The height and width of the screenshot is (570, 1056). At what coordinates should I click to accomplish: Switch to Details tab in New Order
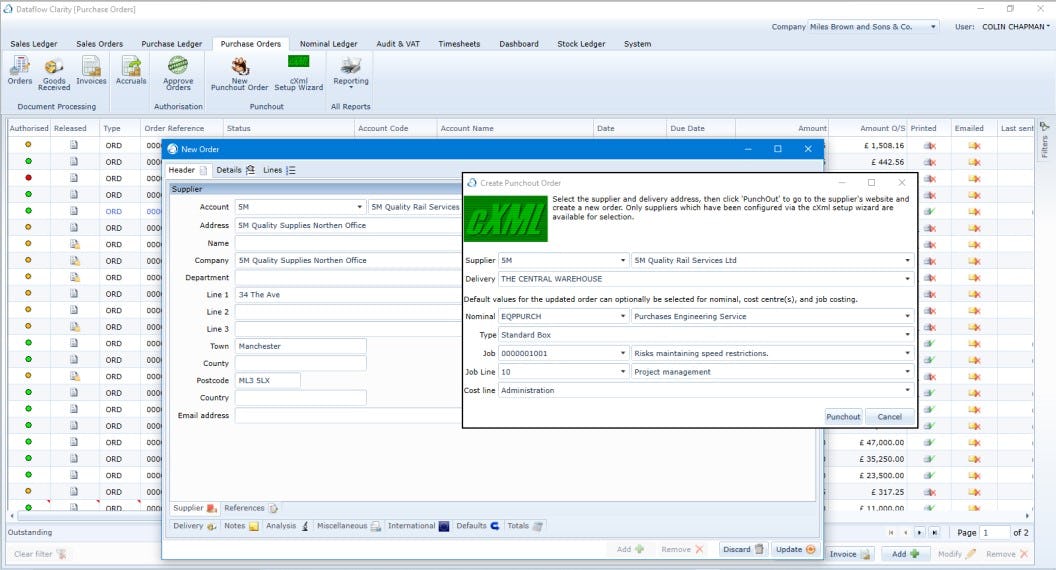(235, 170)
